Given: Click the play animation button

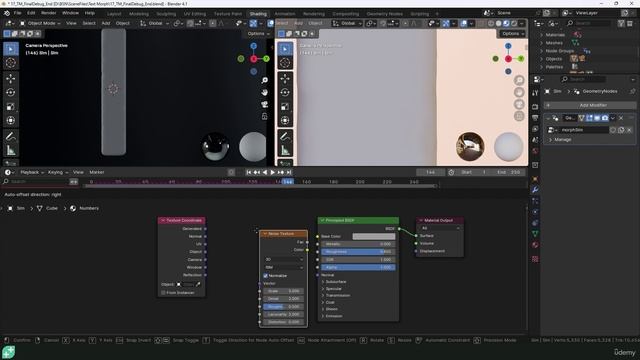Looking at the screenshot, I should (273, 172).
